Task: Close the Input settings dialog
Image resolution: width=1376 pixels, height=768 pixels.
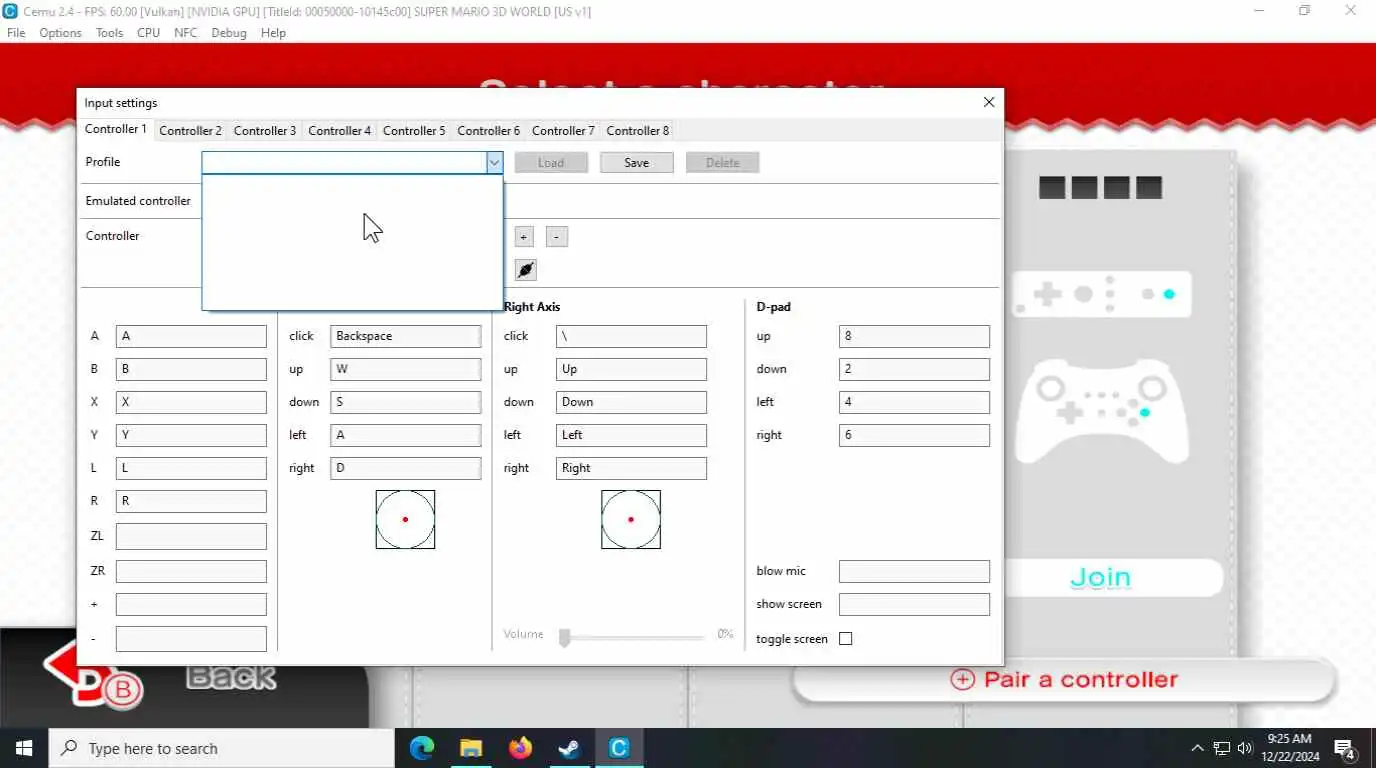Action: (x=989, y=102)
